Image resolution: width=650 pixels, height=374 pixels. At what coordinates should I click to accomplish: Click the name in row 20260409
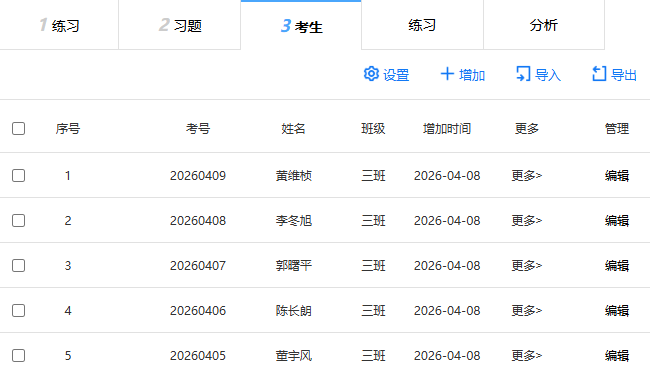(293, 176)
